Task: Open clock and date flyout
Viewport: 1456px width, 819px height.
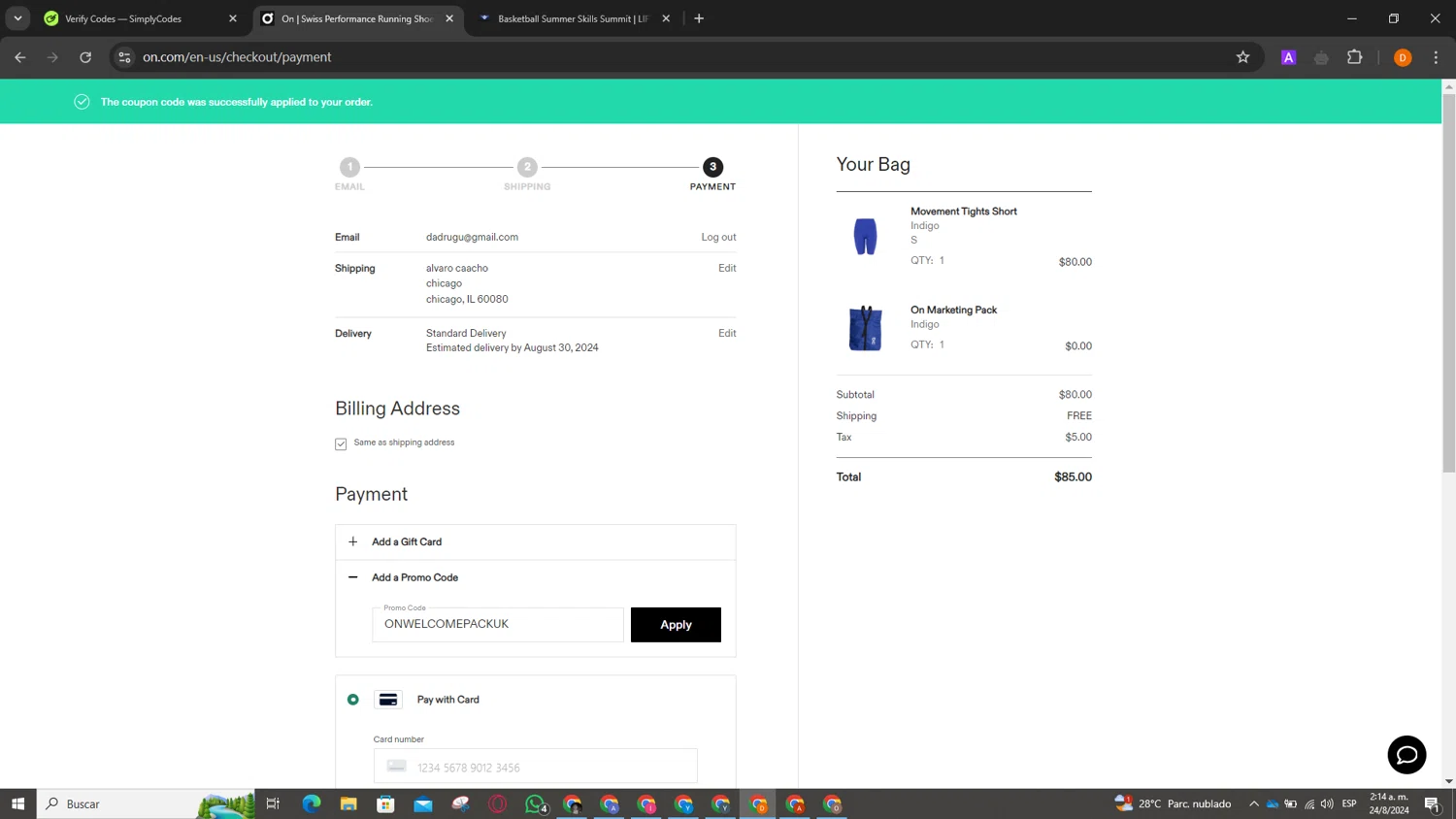Action: point(1389,803)
